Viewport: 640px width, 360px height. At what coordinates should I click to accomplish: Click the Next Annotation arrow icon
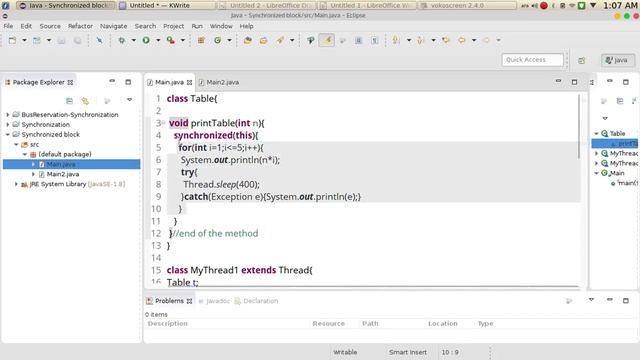point(396,40)
